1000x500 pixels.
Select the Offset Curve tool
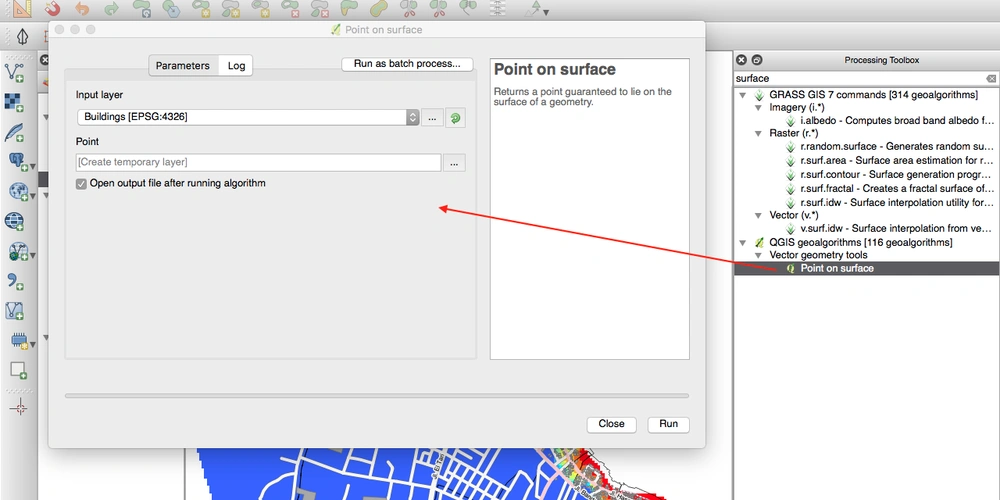pos(378,8)
